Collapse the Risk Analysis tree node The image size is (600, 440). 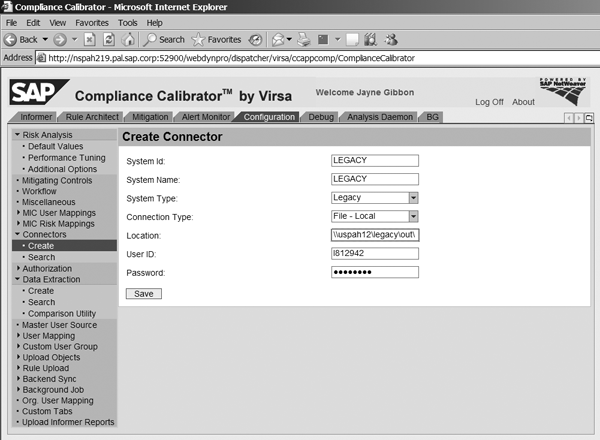pyautogui.click(x=17, y=135)
